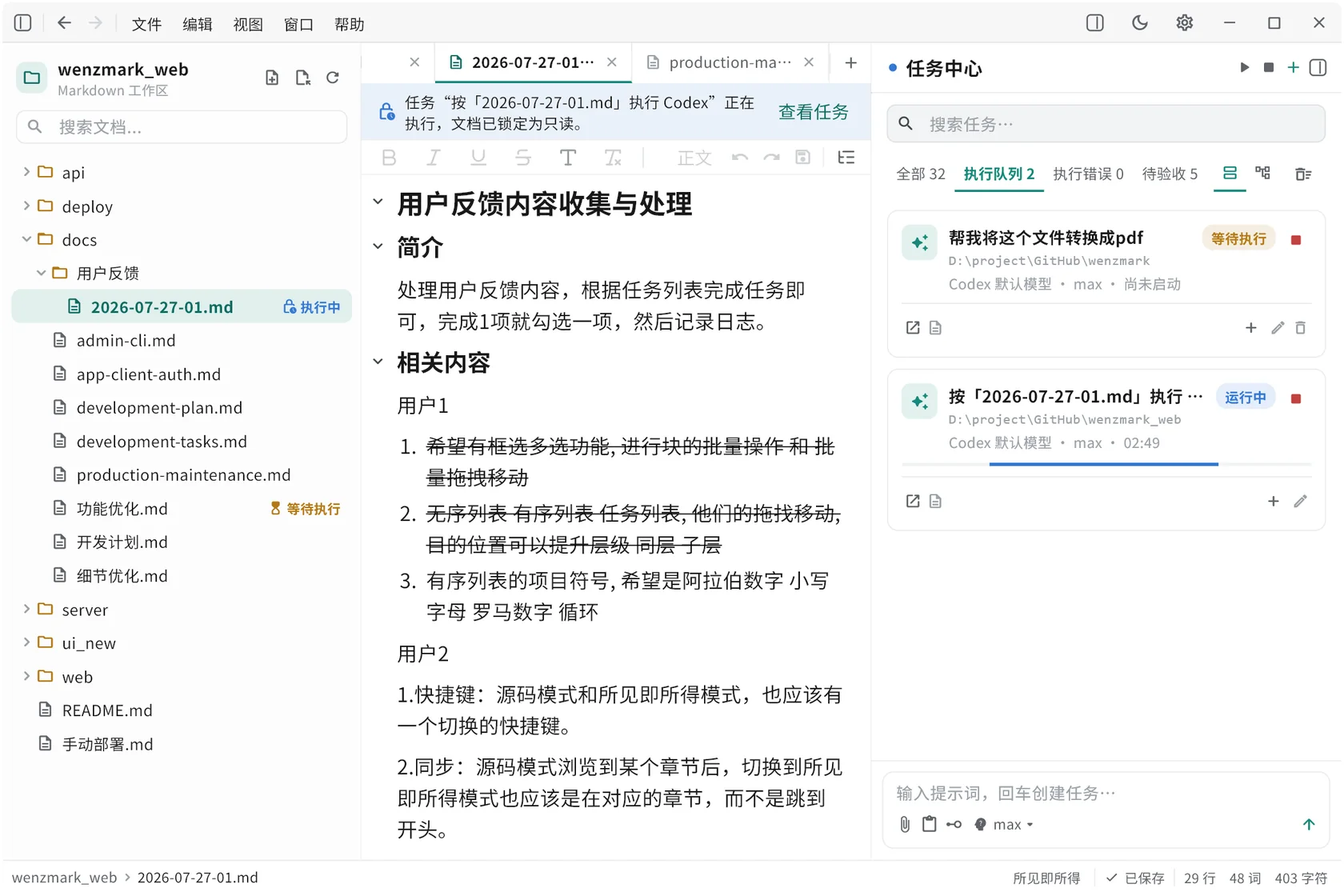Stop the running 2026-07-27-01.md task
The width and height of the screenshot is (1344, 896).
pyautogui.click(x=1296, y=398)
